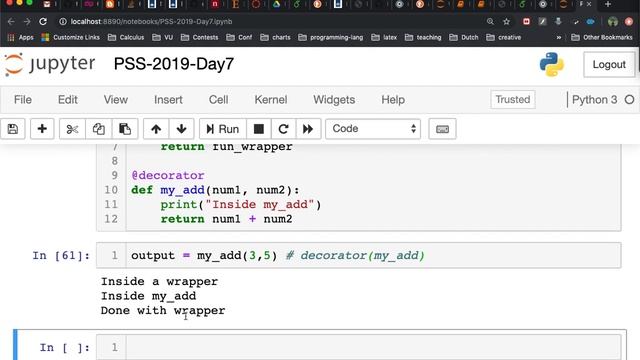The width and height of the screenshot is (640, 360).
Task: Click the Logout button
Action: (609, 64)
